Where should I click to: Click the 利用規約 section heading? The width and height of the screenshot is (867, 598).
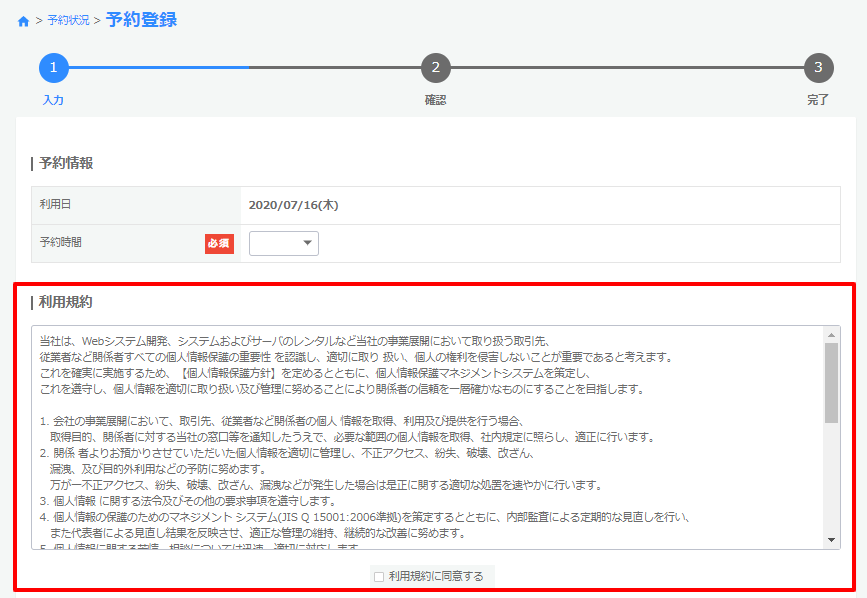tap(66, 302)
